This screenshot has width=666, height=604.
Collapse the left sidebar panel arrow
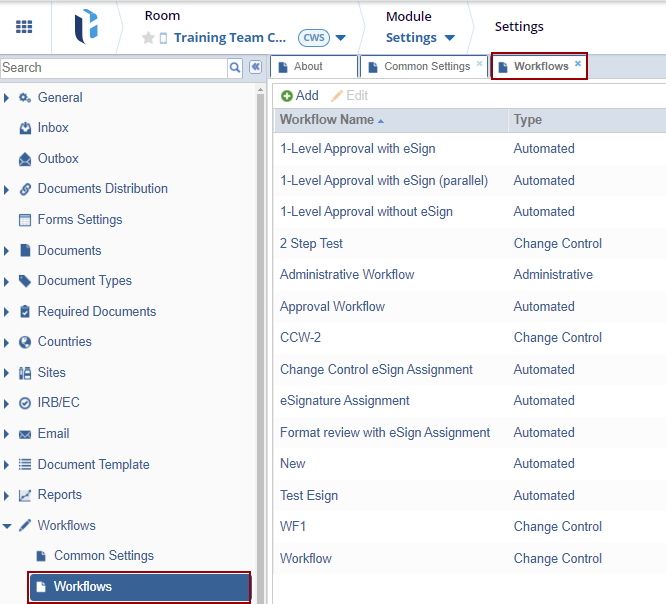[x=255, y=67]
